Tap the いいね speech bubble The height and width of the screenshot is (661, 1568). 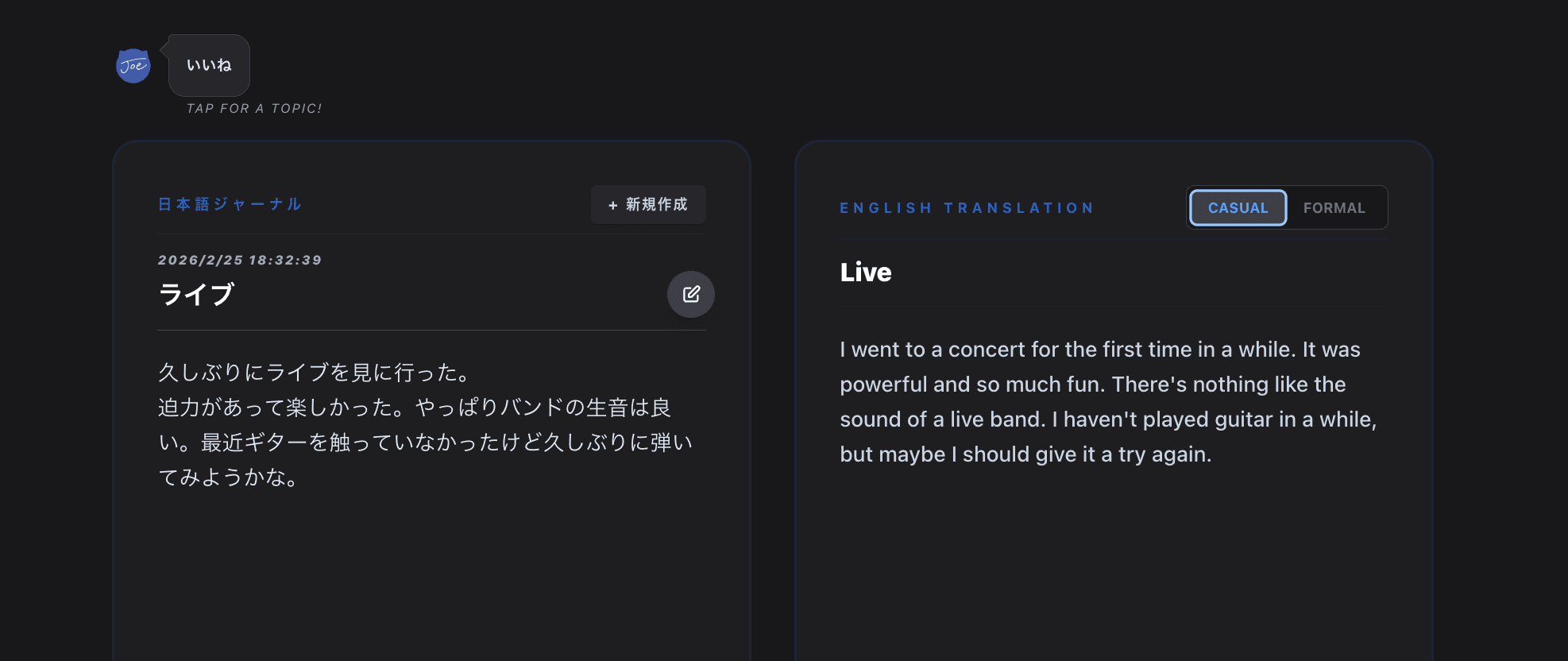pyautogui.click(x=207, y=65)
